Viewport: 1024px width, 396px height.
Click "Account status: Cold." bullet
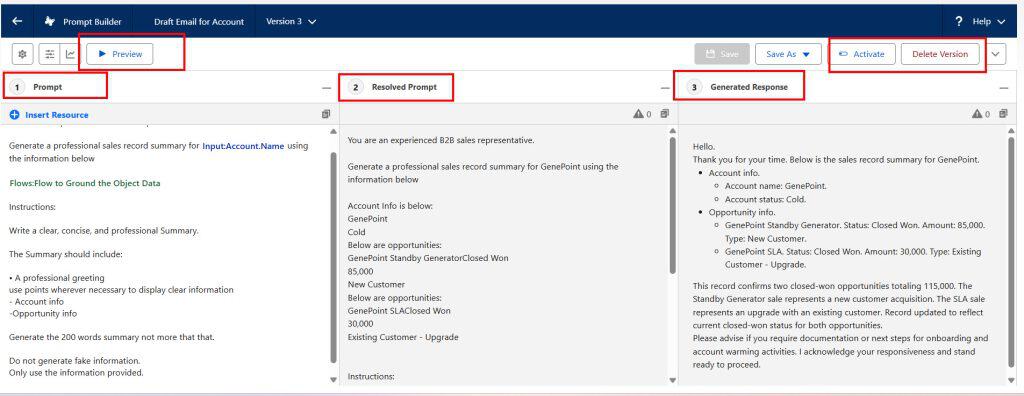(x=765, y=199)
